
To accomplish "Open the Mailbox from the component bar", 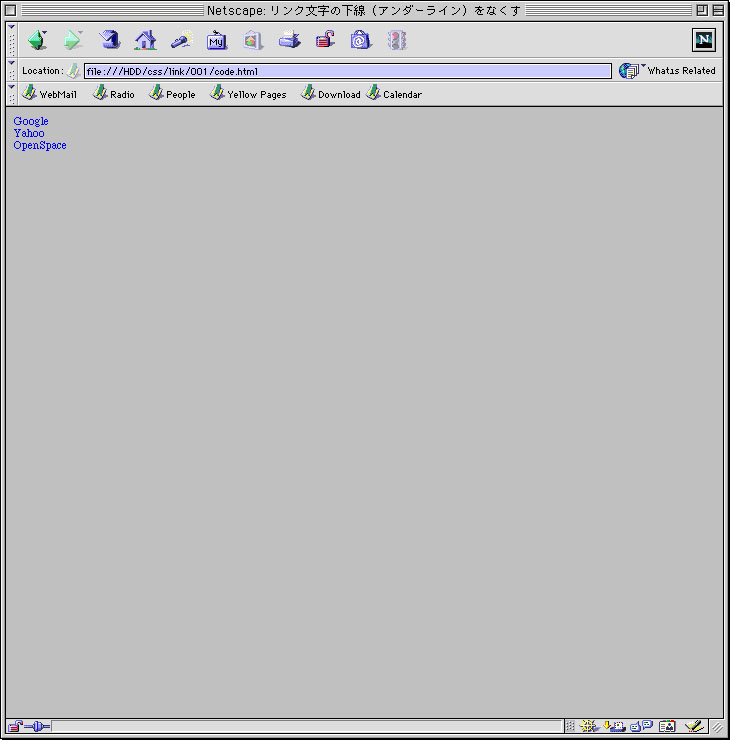I will click(615, 726).
